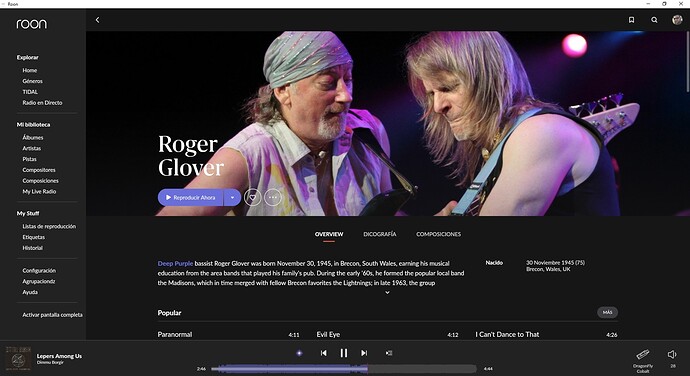Click the page vertical scrollbar

(687, 62)
